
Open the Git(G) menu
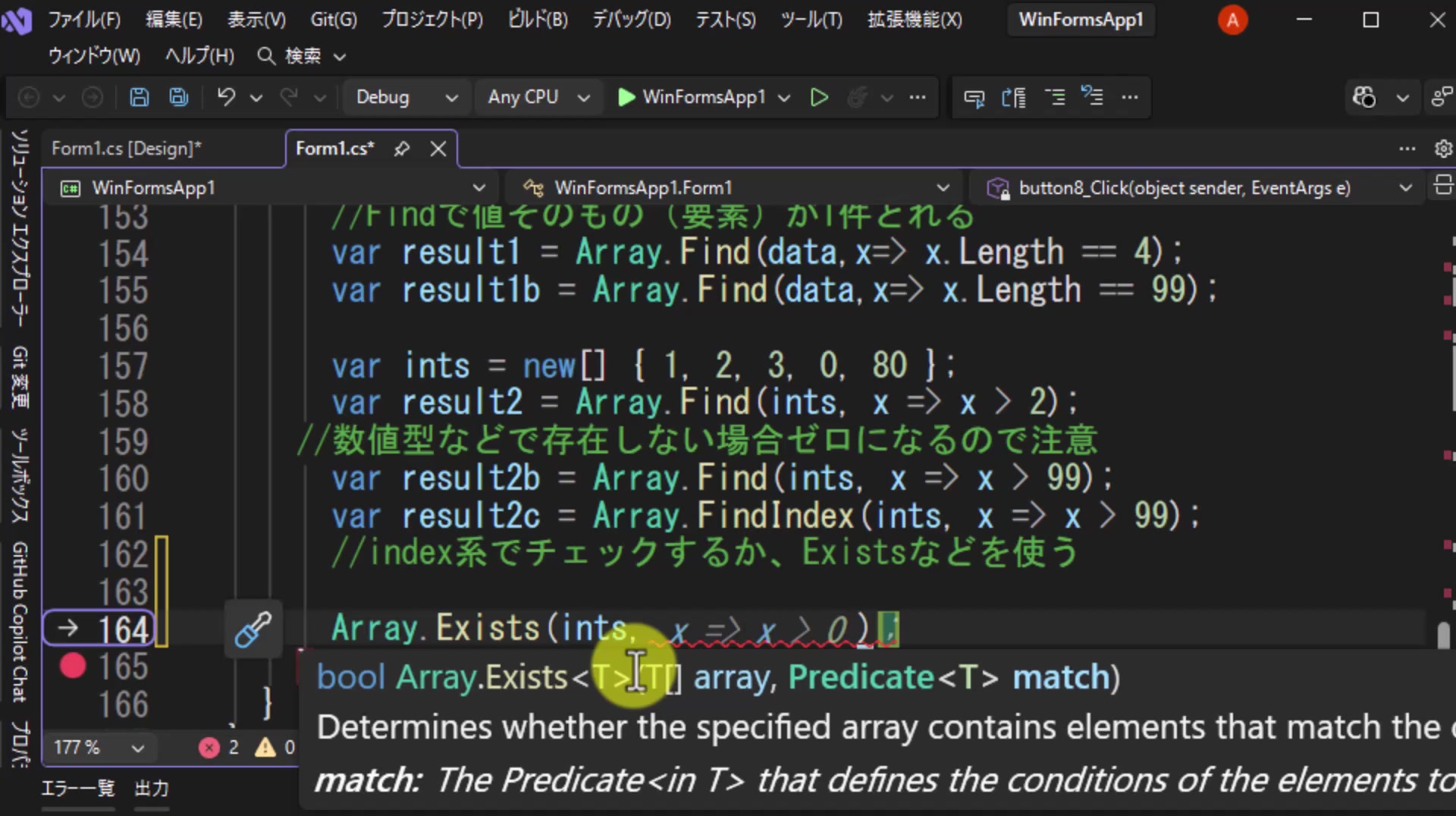click(x=334, y=20)
